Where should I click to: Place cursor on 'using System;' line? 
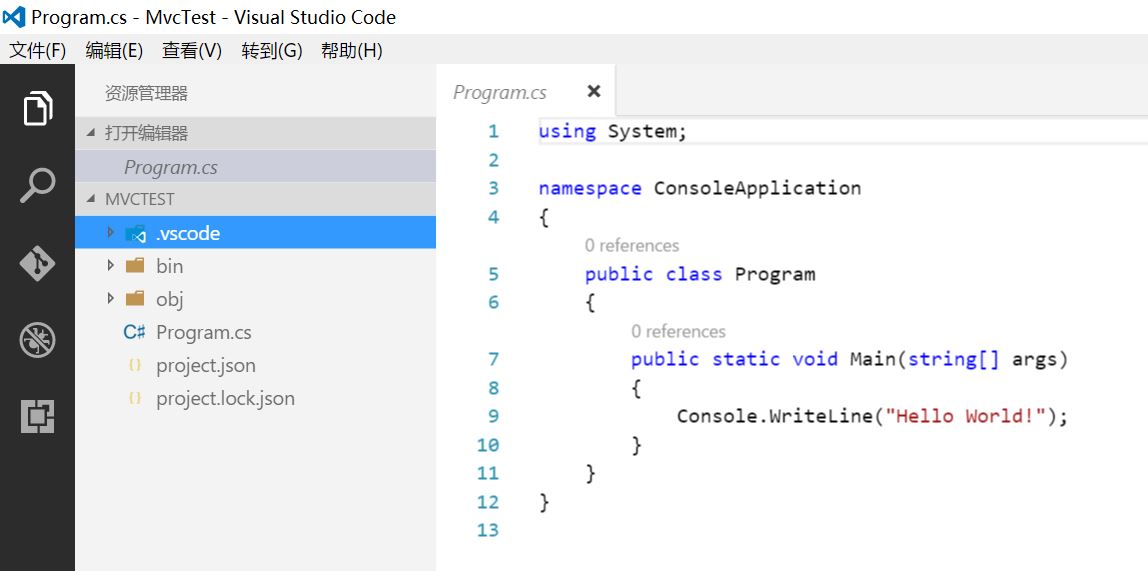coord(613,131)
